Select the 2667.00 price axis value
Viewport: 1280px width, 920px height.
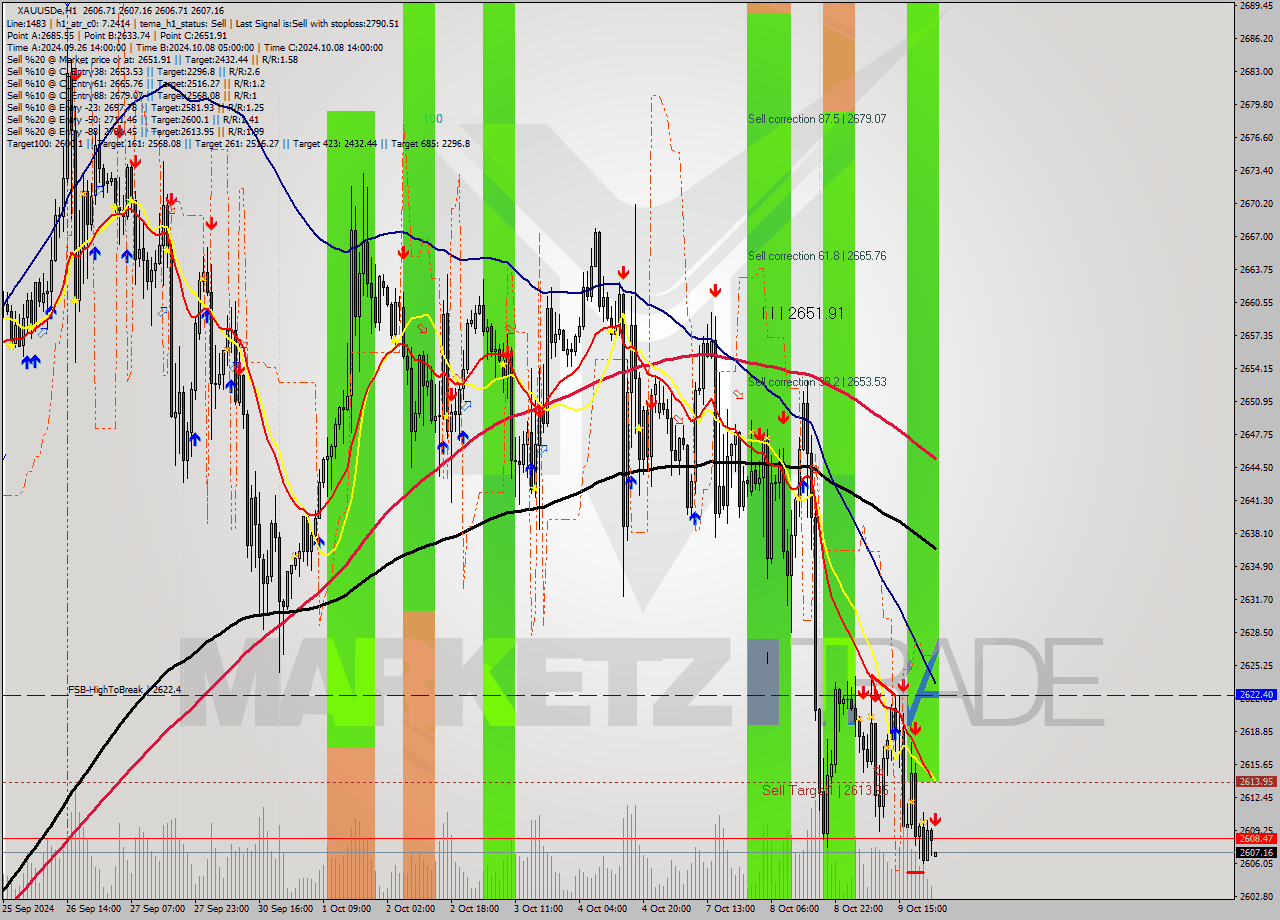pos(1256,237)
